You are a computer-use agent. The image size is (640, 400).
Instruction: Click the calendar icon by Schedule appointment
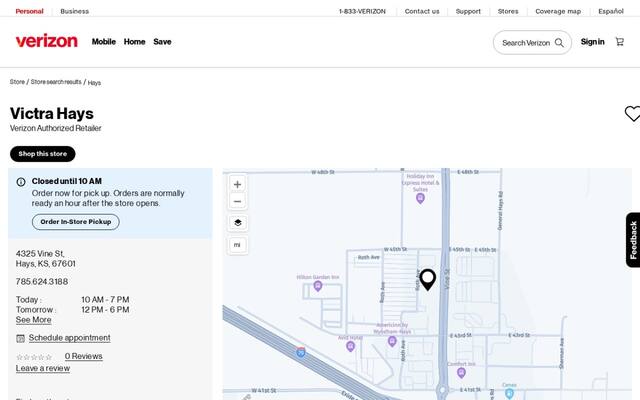pyautogui.click(x=20, y=338)
